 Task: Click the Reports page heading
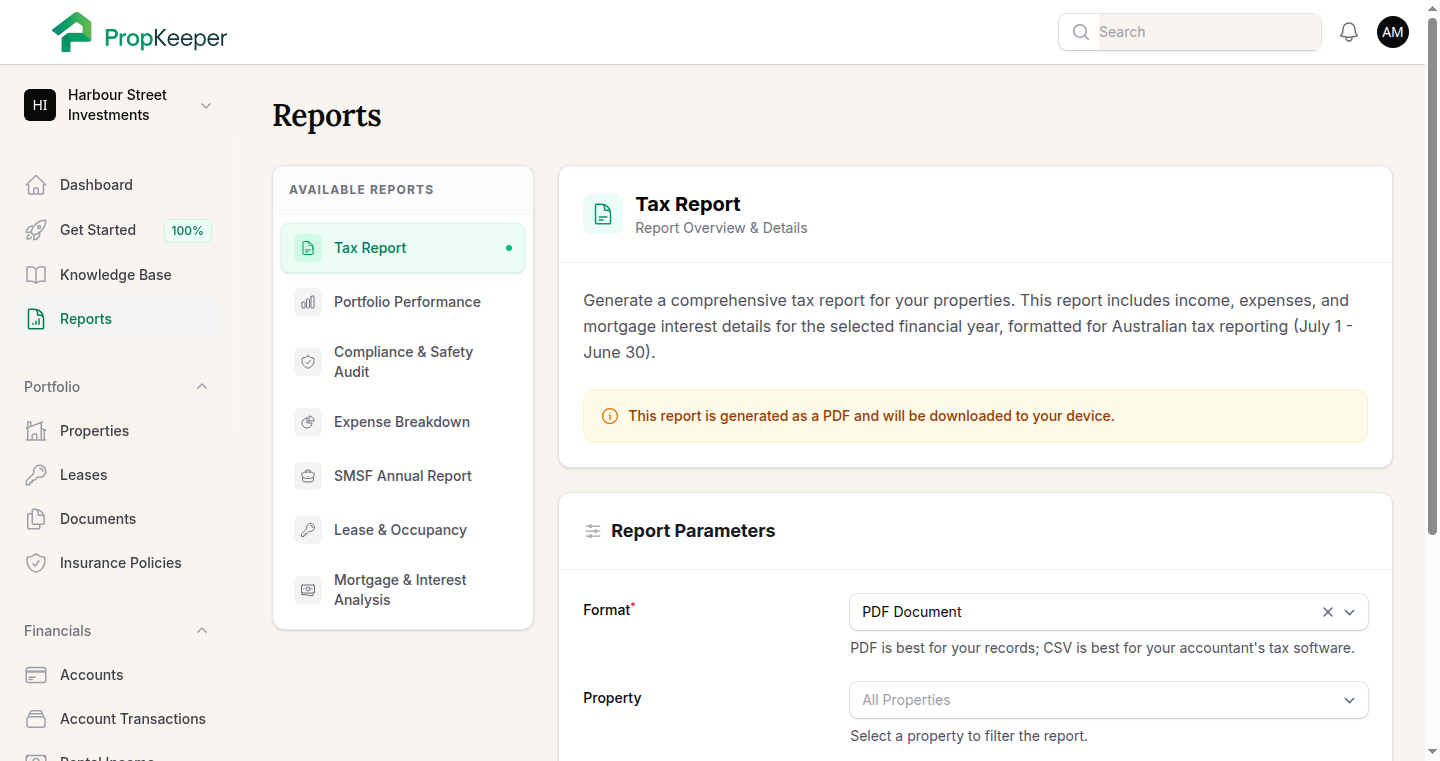coord(327,116)
